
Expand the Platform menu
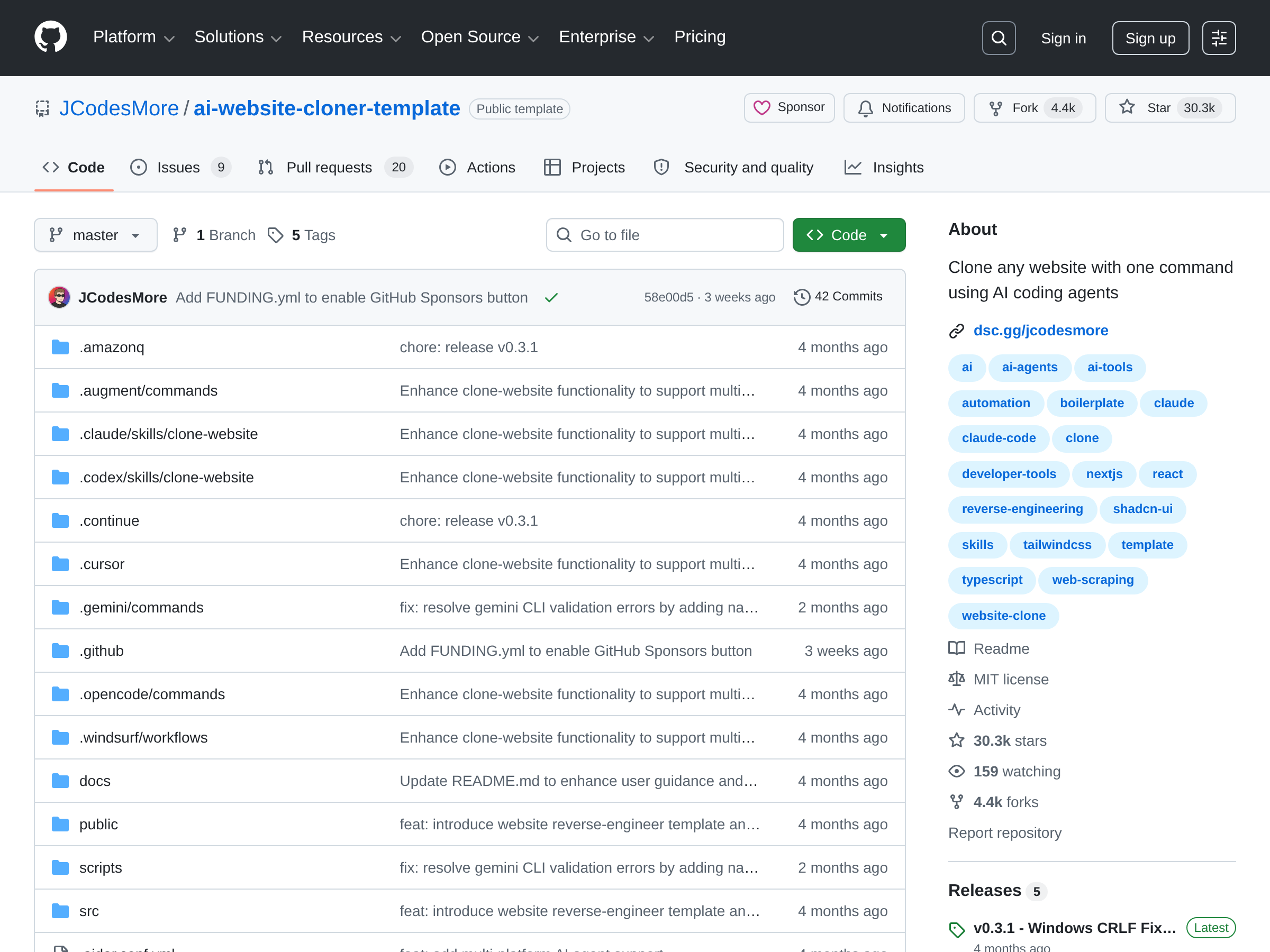coord(133,38)
